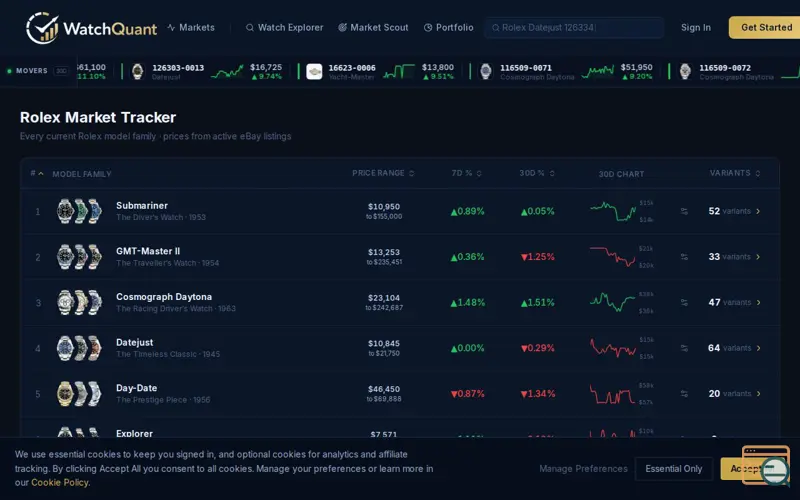The width and height of the screenshot is (800, 500).
Task: Click Manage Preferences for cookies
Action: (583, 468)
